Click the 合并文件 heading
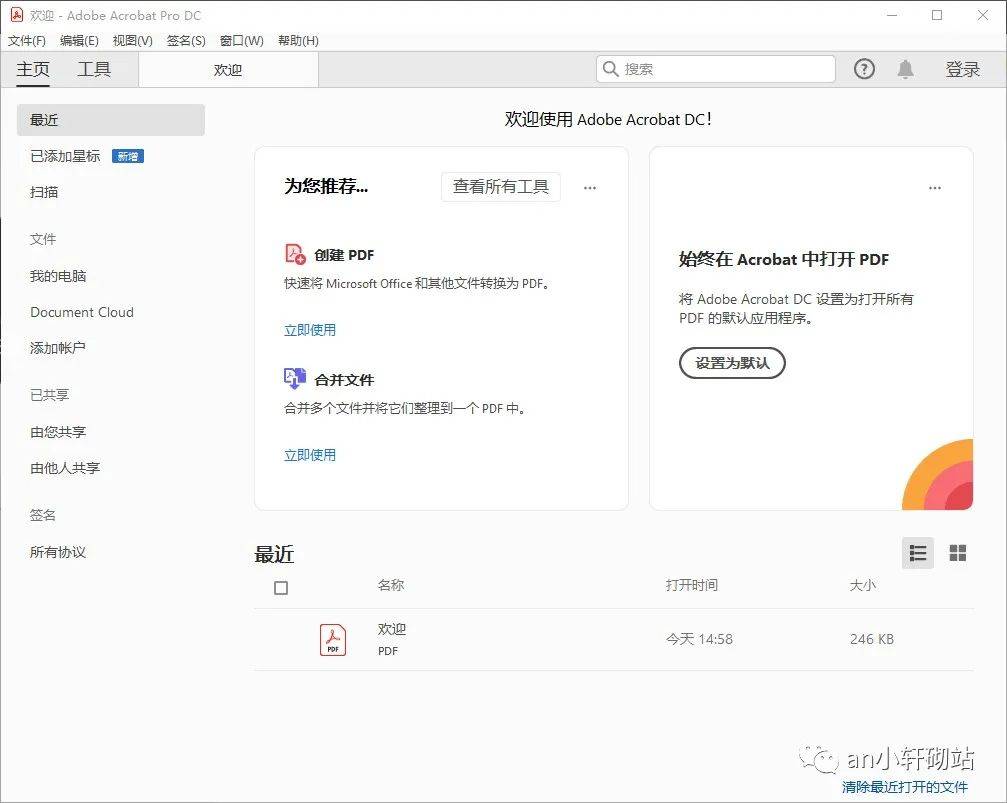The image size is (1007, 803). (x=344, y=380)
